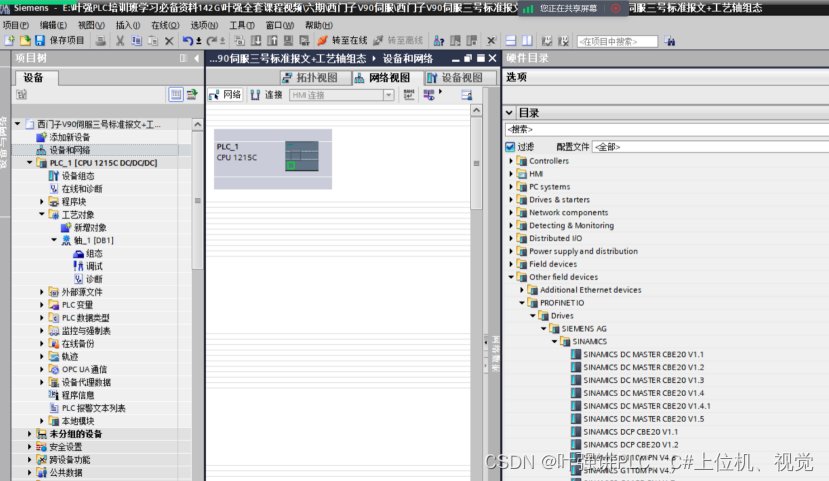The width and height of the screenshot is (829, 481).
Task: Expand Drives & starters folder
Action: [511, 199]
